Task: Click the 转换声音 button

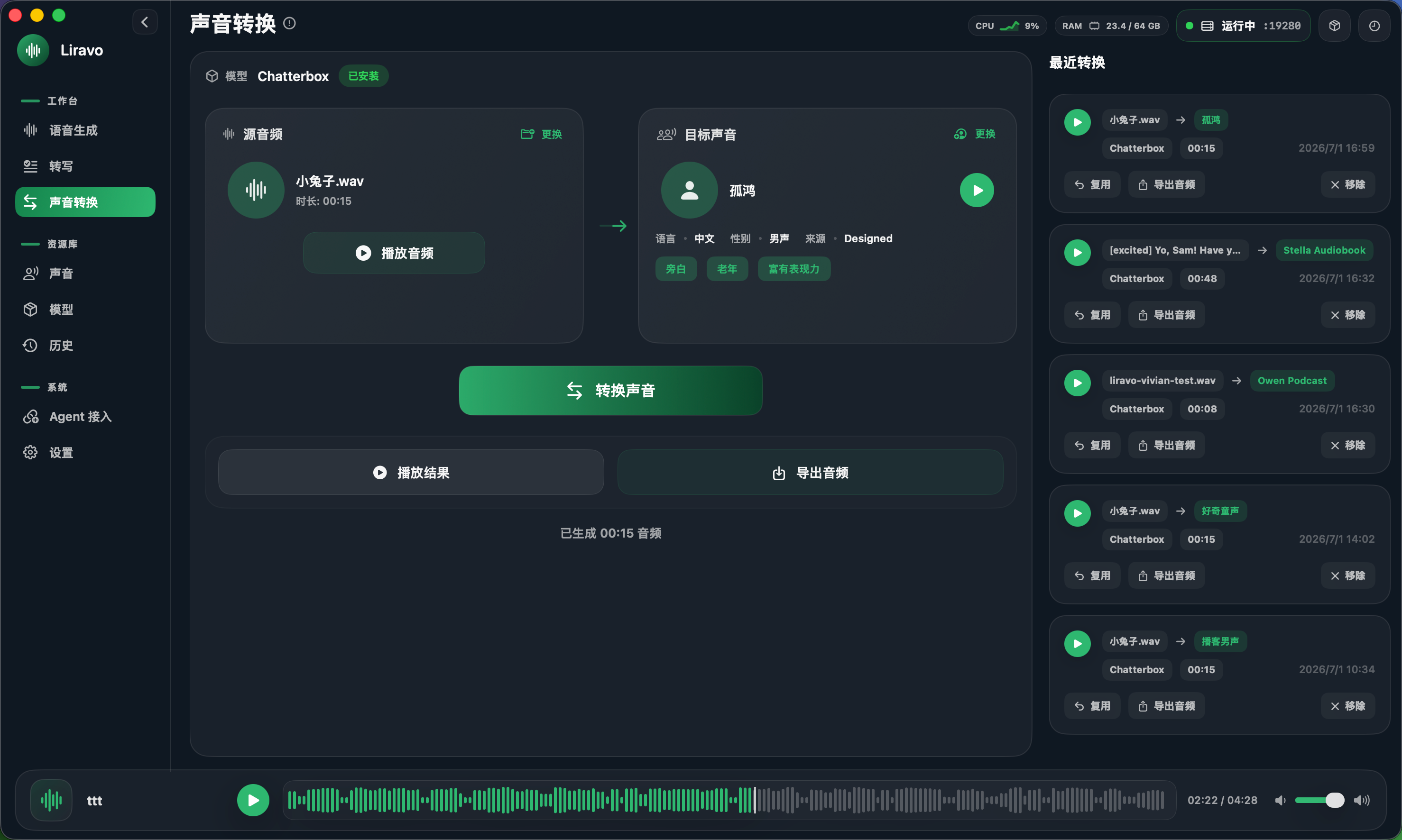Action: (x=610, y=391)
